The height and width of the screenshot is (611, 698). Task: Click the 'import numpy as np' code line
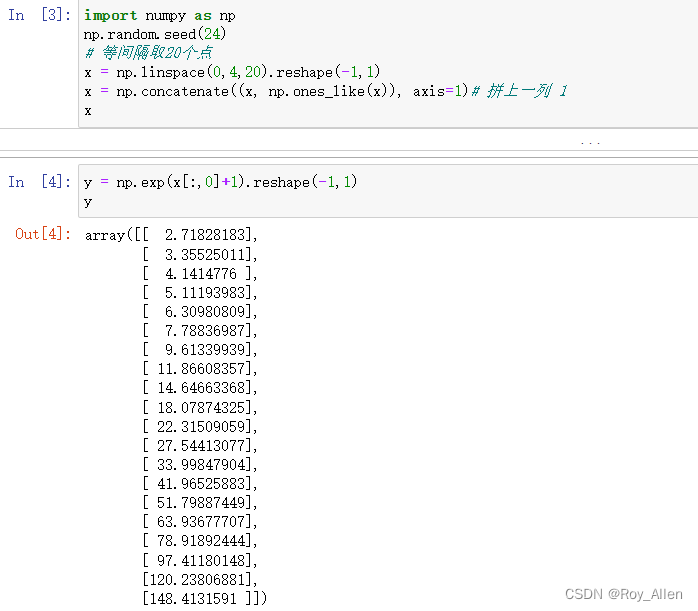point(160,16)
